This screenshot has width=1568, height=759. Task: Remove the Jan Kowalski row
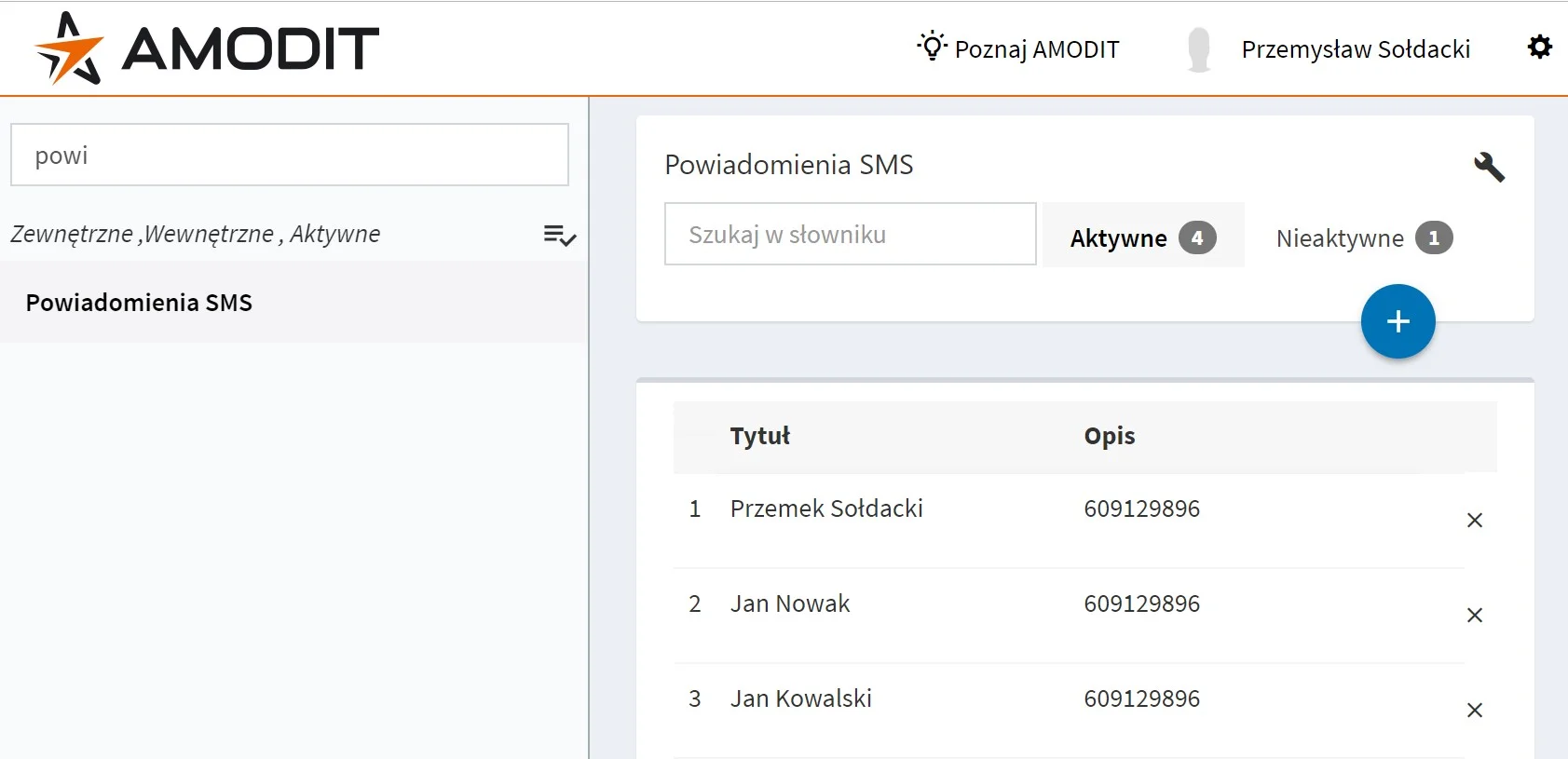click(x=1475, y=710)
